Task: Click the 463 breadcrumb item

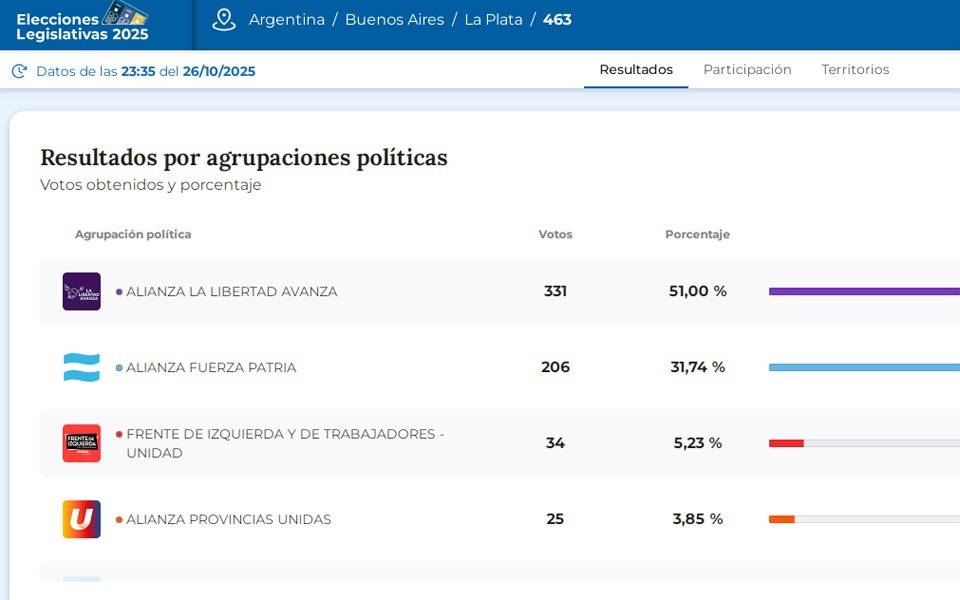Action: pos(557,20)
